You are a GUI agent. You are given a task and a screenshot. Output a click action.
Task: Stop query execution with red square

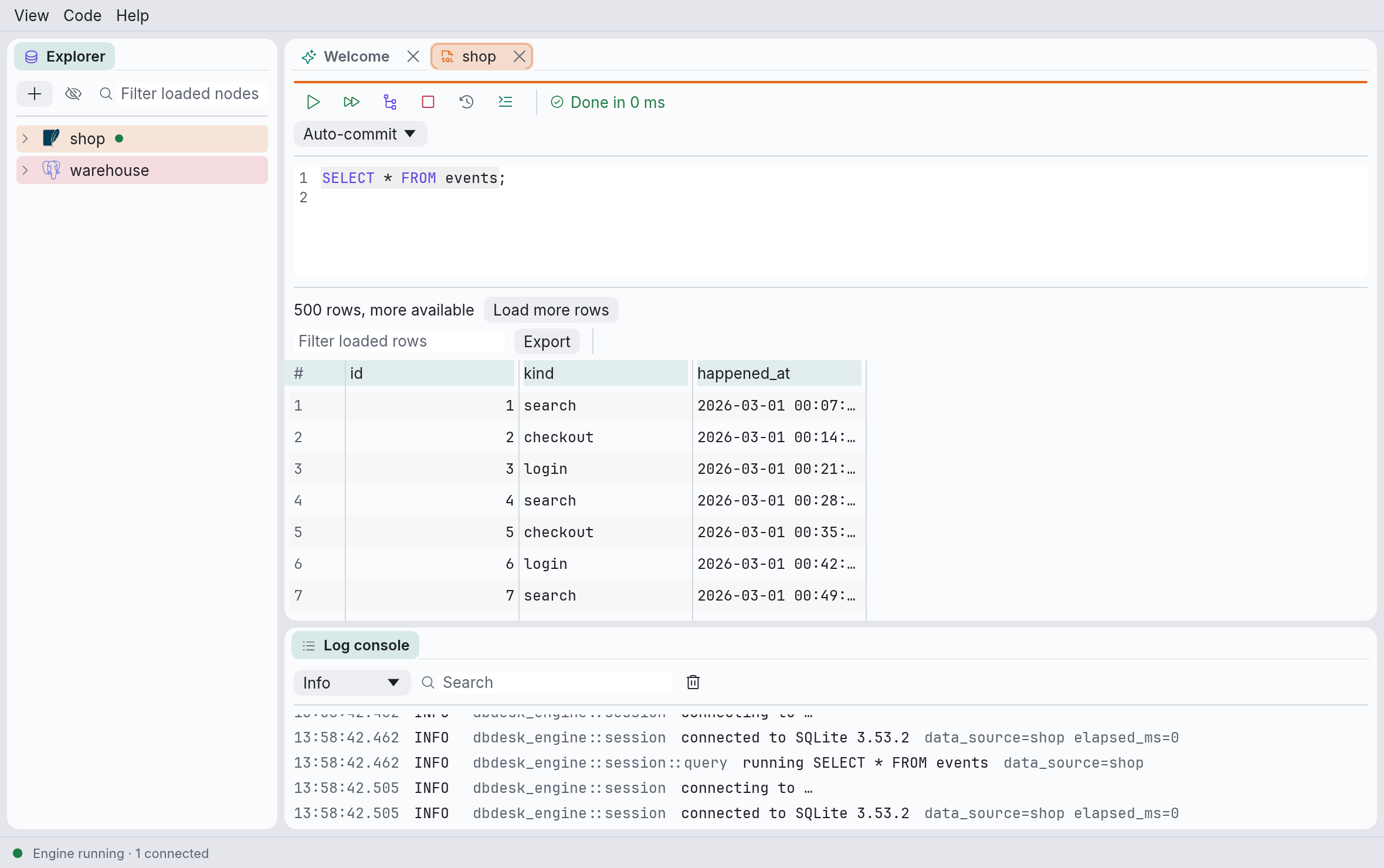click(428, 102)
